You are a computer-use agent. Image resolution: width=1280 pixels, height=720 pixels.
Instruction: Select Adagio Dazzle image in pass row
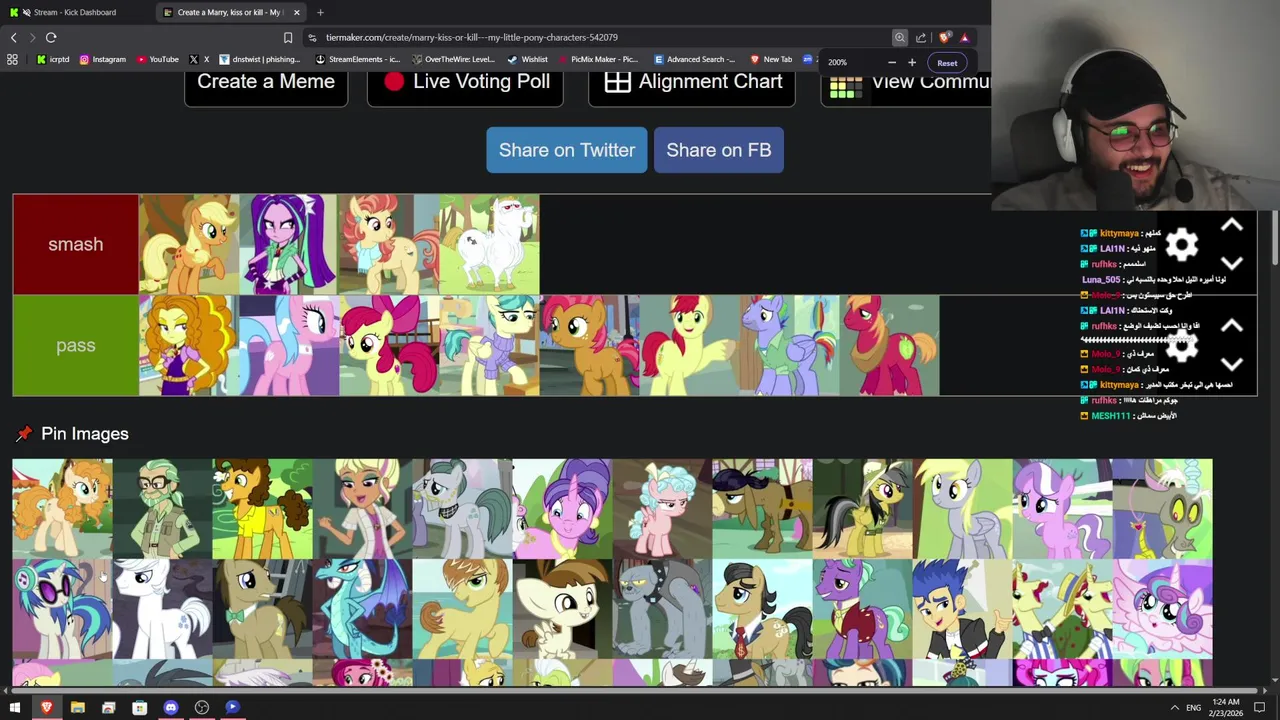pyautogui.click(x=189, y=345)
